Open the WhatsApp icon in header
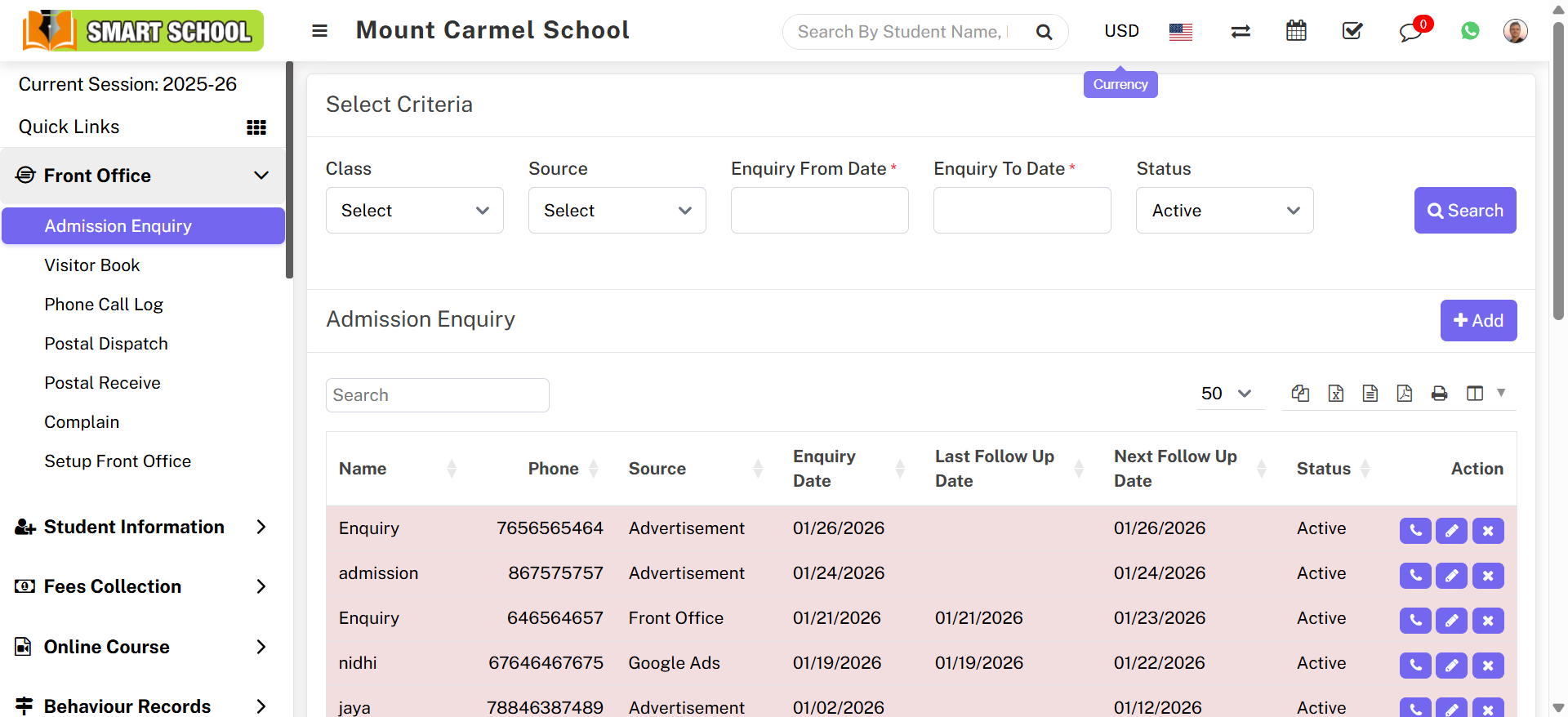This screenshot has width=1568, height=717. click(x=1470, y=31)
